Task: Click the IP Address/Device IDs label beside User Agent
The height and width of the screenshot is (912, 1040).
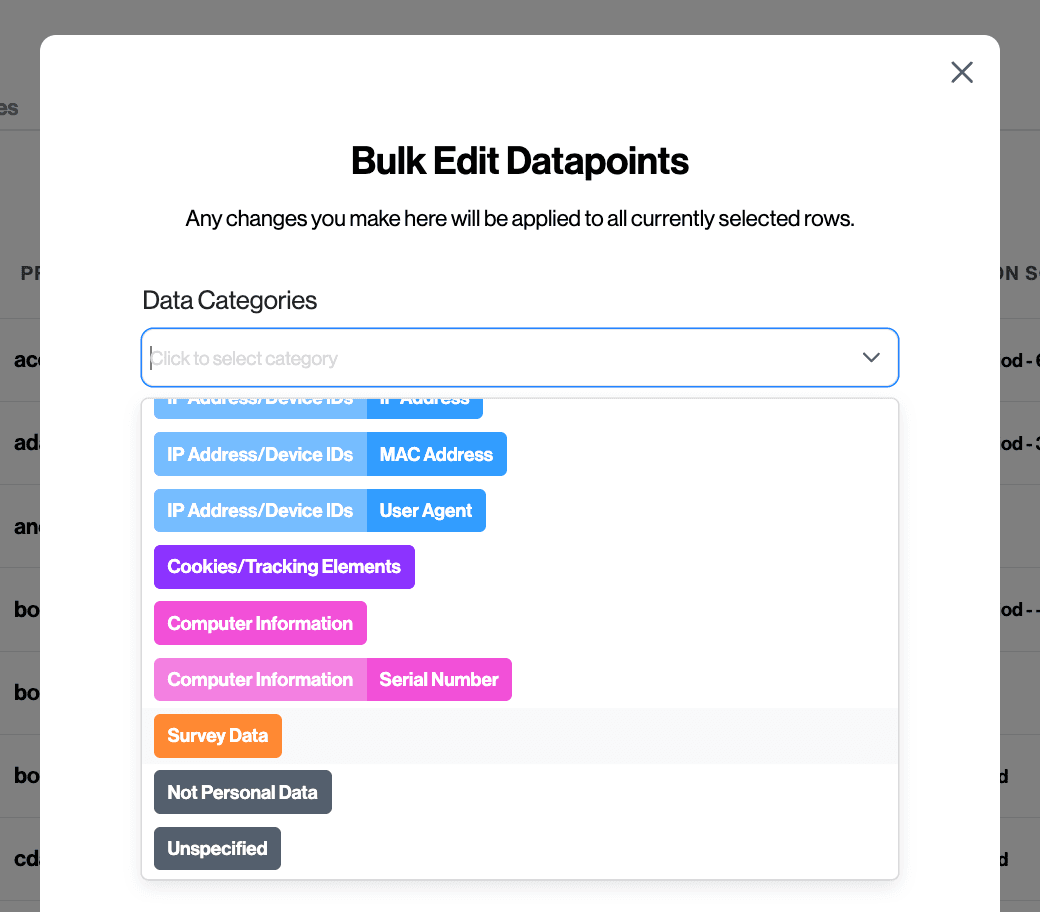Action: (260, 510)
